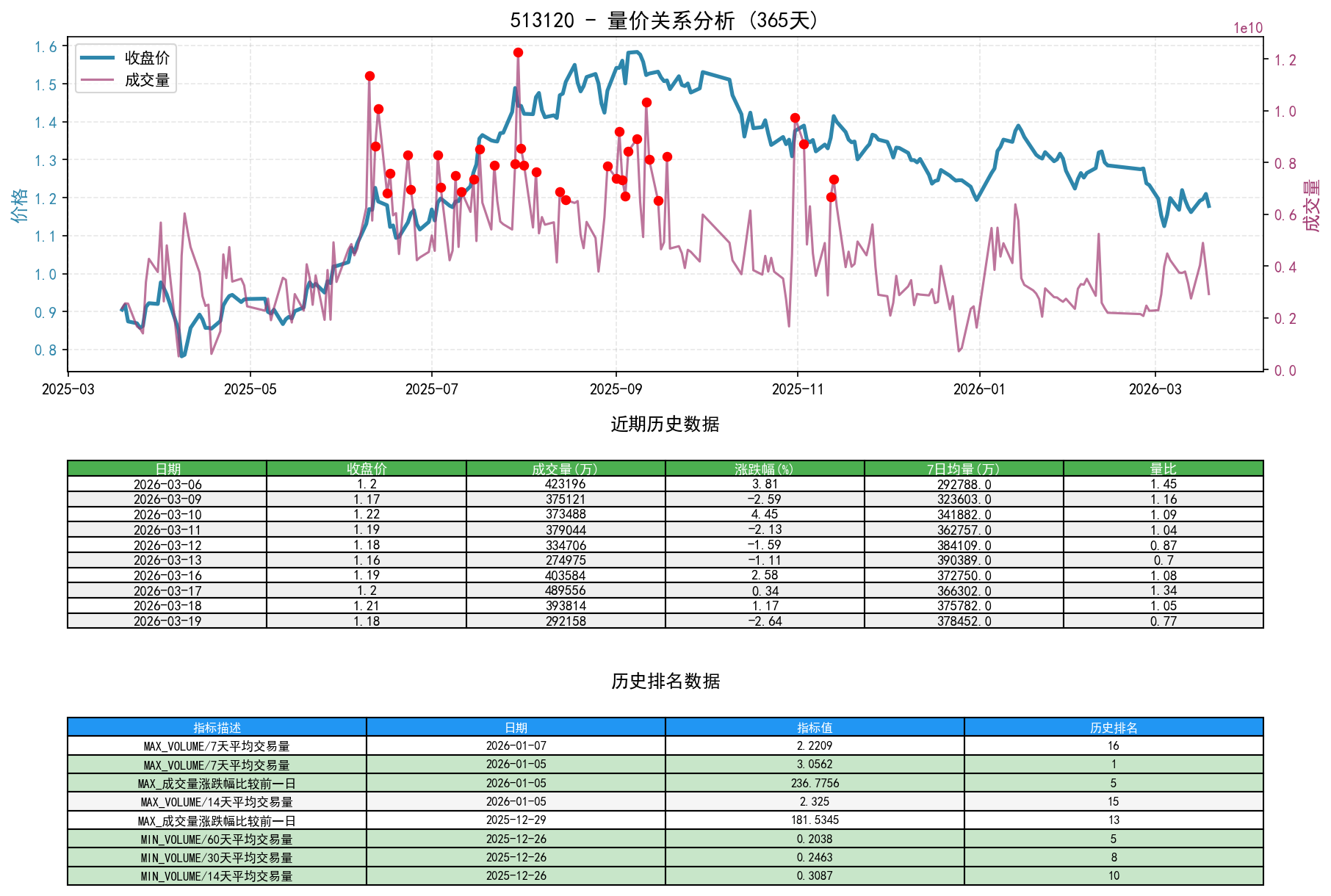The height and width of the screenshot is (896, 1331).
Task: Click the MAX_VOLUME/7天平均交易量 row link
Action: coord(217,746)
